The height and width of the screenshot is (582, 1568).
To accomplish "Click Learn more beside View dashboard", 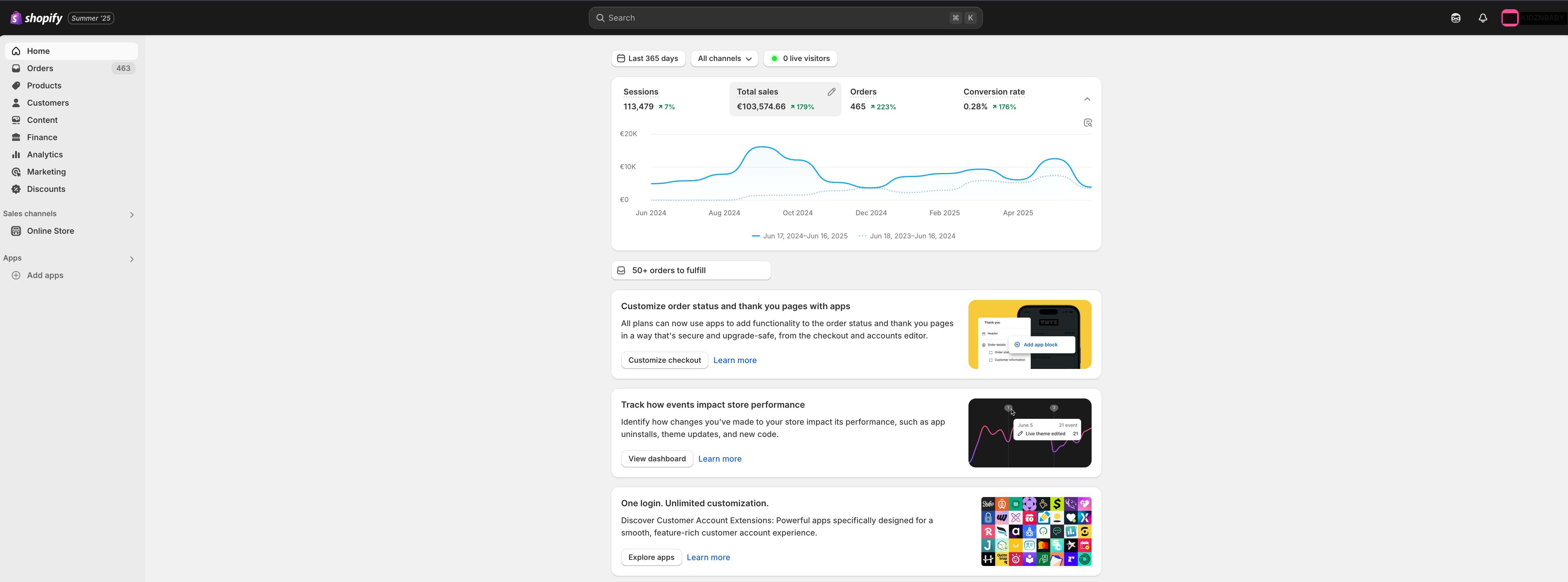I will point(719,459).
